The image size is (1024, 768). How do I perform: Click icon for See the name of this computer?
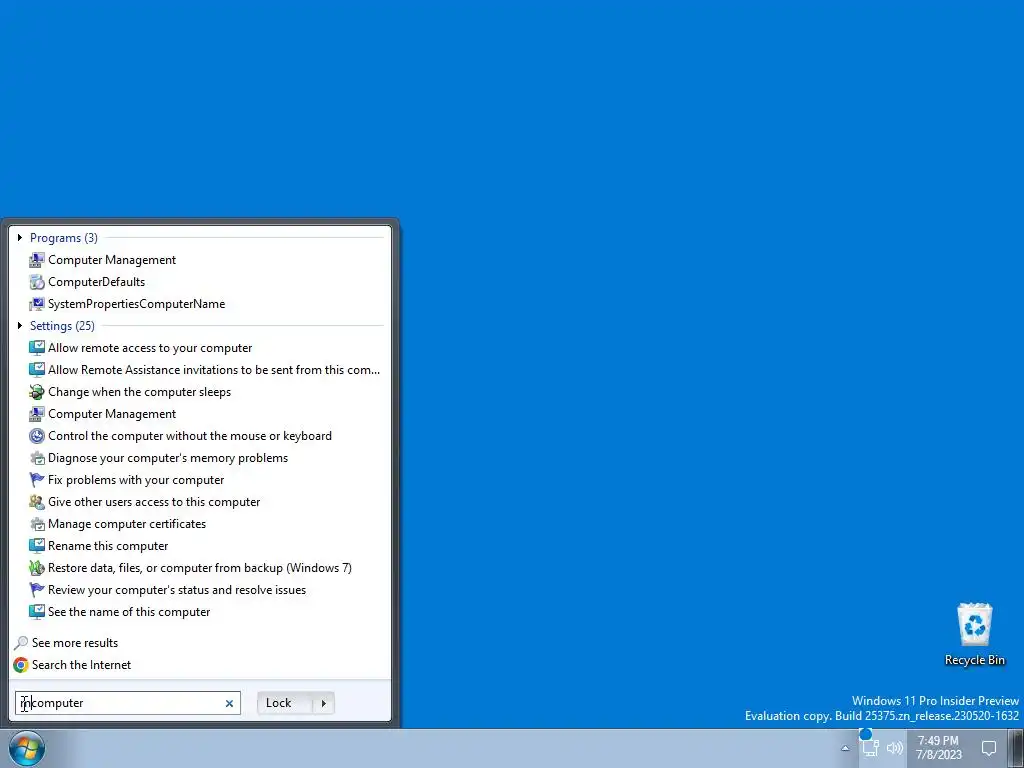pyautogui.click(x=37, y=612)
